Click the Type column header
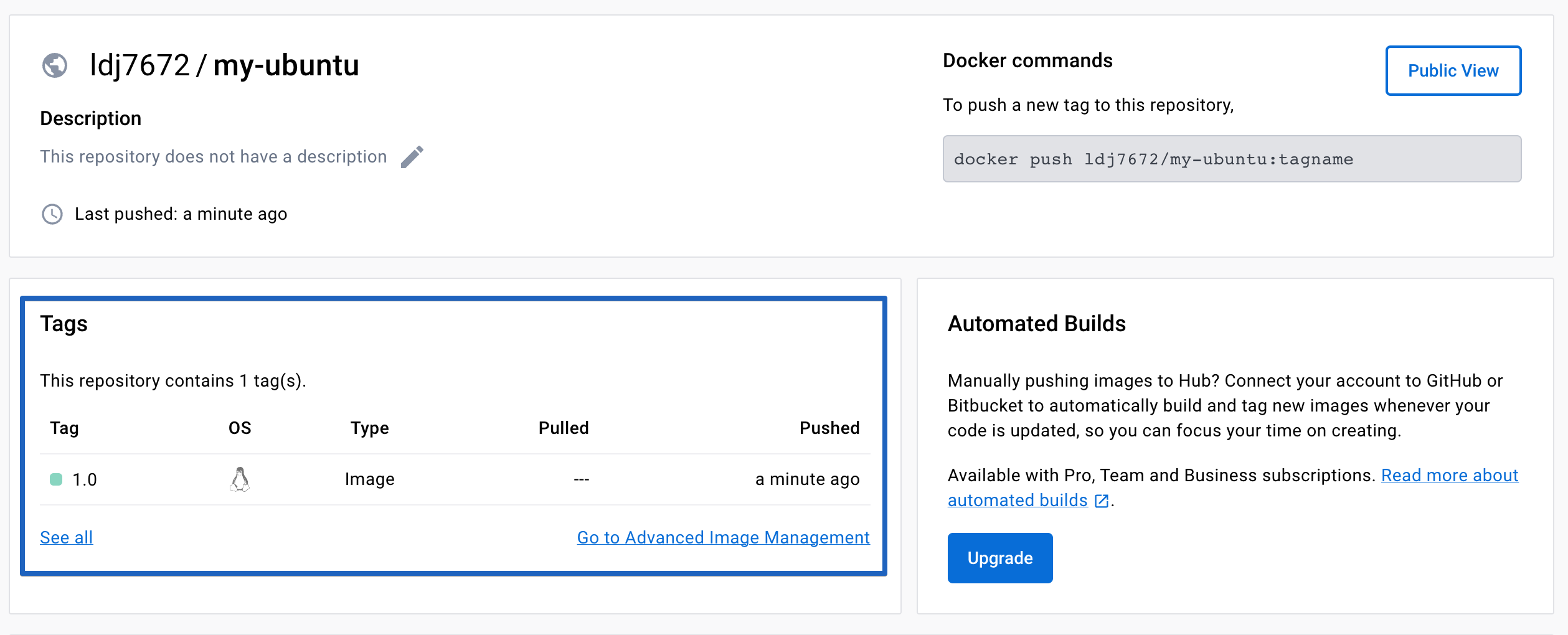The width and height of the screenshot is (1568, 635). (x=369, y=428)
